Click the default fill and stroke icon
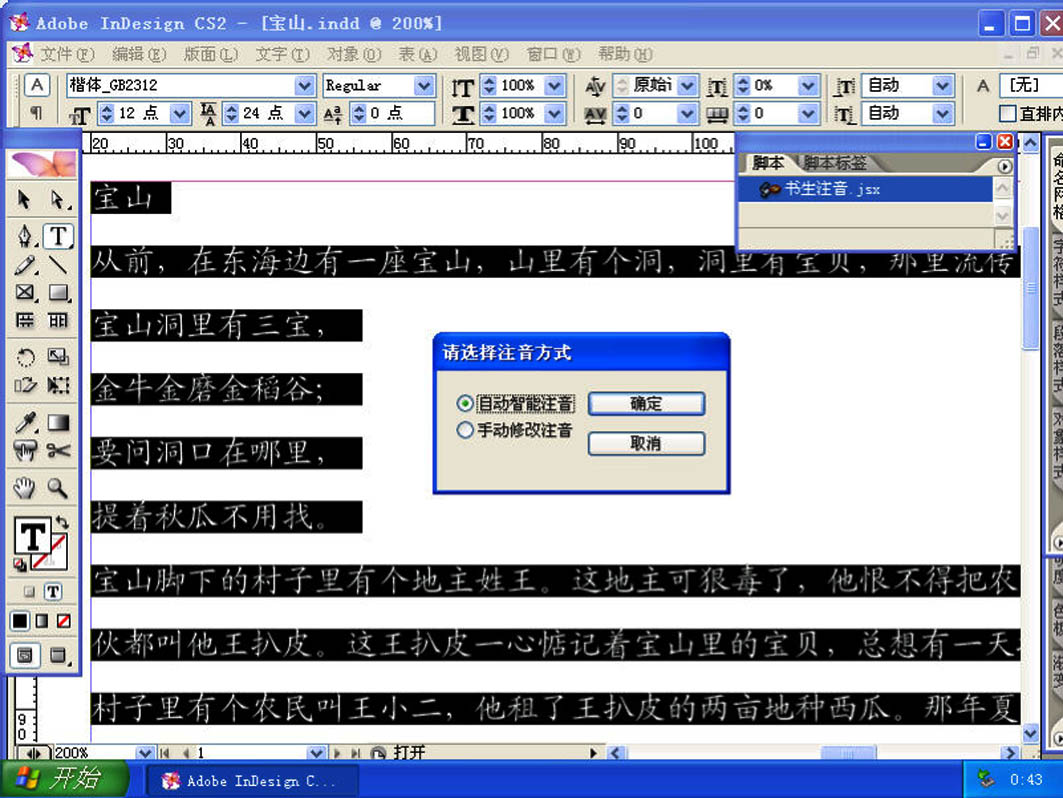The width and height of the screenshot is (1063, 798). pos(20,564)
